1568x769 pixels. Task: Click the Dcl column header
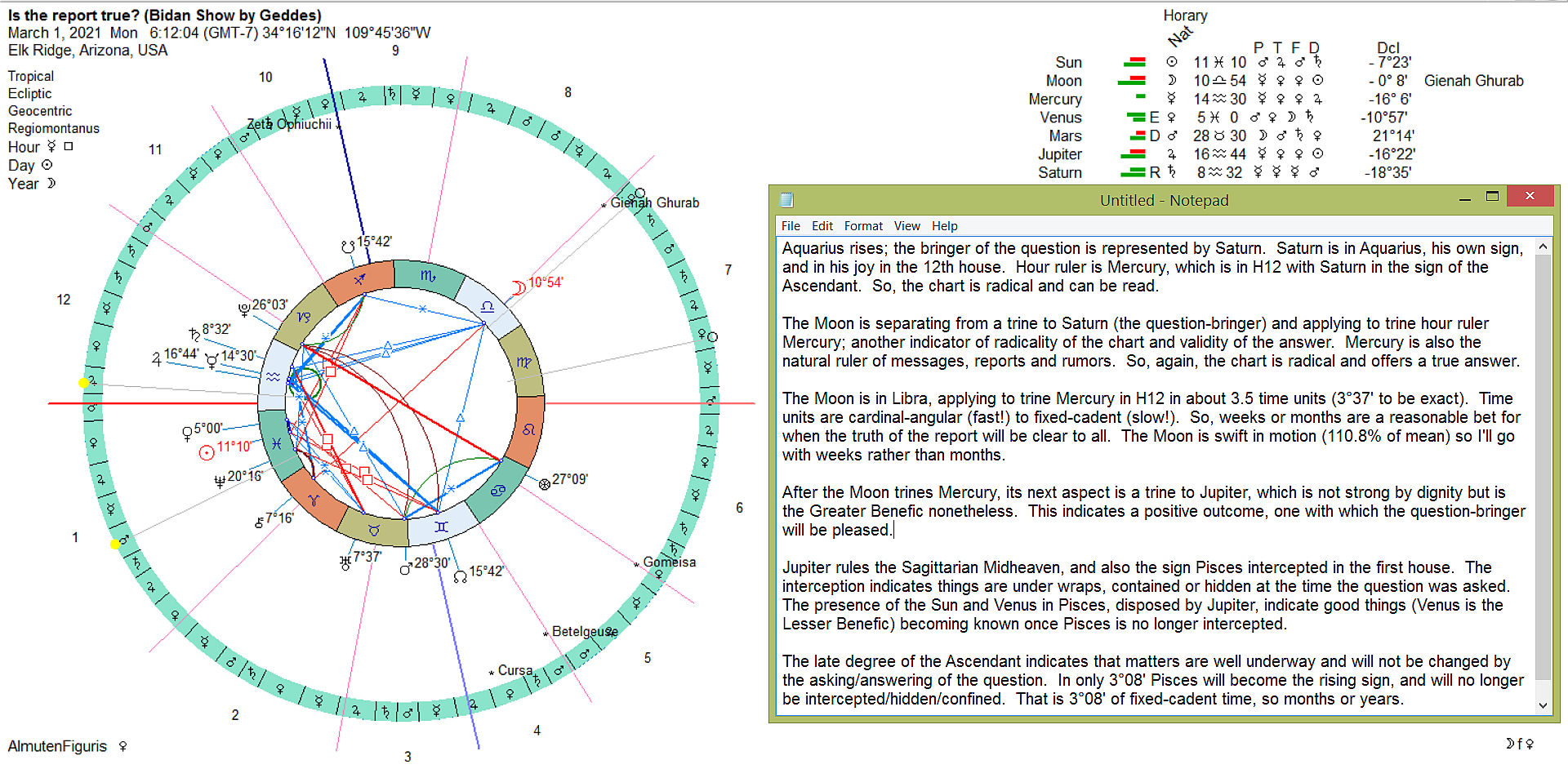click(1388, 47)
